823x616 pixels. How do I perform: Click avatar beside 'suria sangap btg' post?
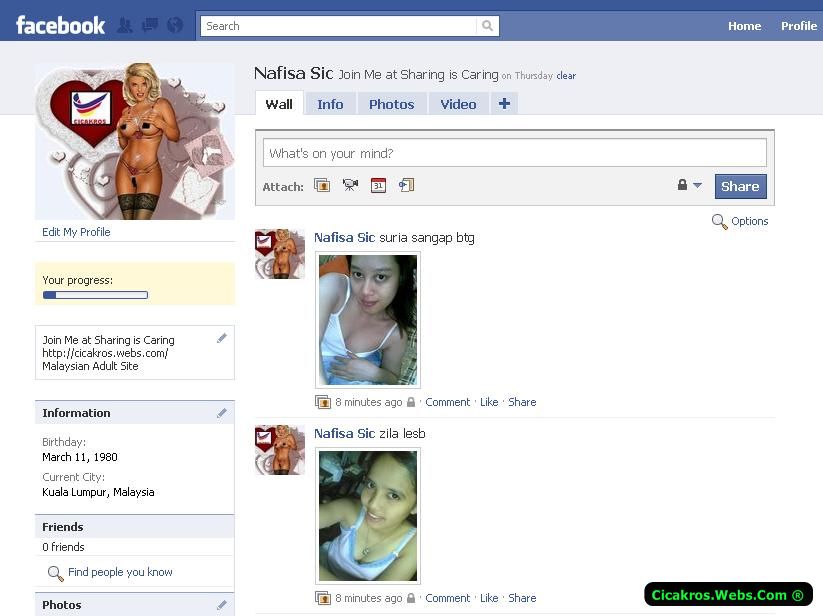click(x=280, y=254)
